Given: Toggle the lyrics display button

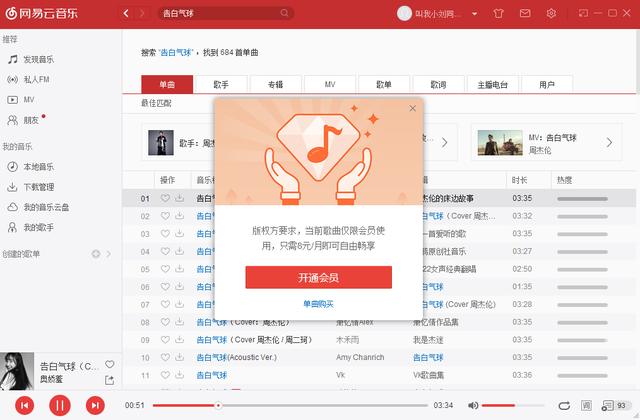Looking at the screenshot, I should (x=586, y=405).
